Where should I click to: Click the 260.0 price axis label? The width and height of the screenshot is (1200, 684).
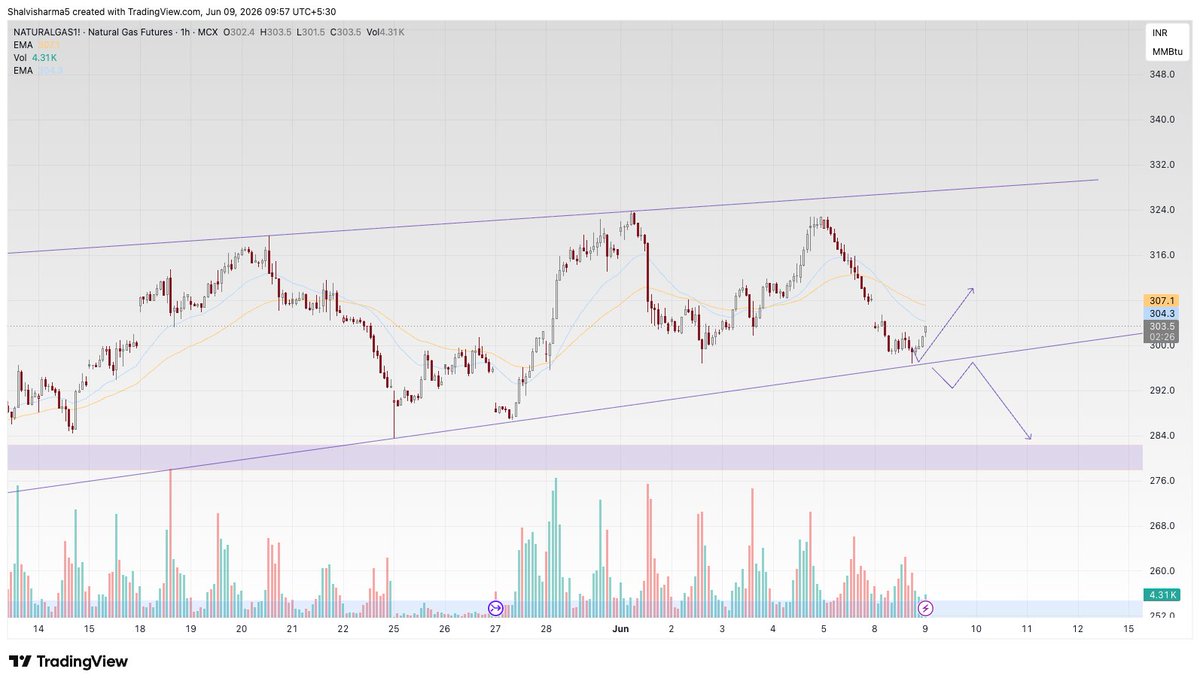point(1162,571)
